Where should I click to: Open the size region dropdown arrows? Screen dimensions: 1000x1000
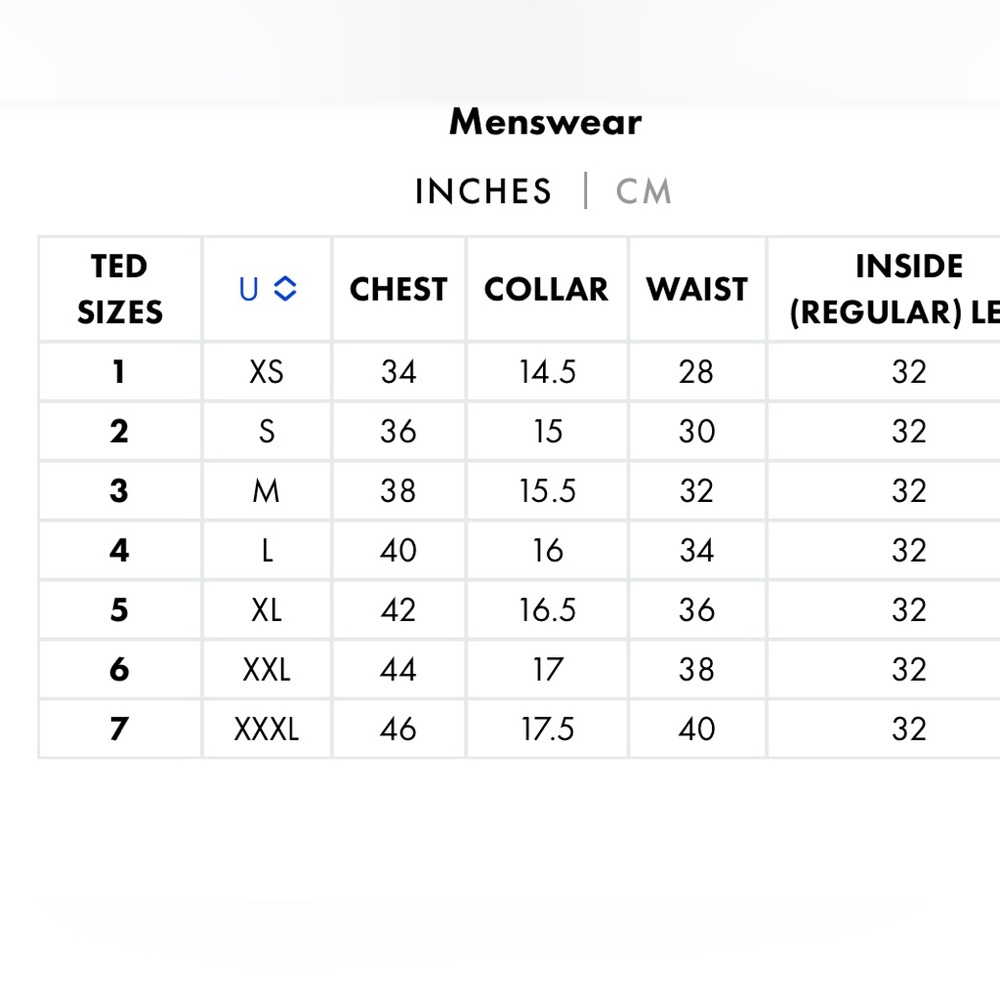tap(284, 288)
